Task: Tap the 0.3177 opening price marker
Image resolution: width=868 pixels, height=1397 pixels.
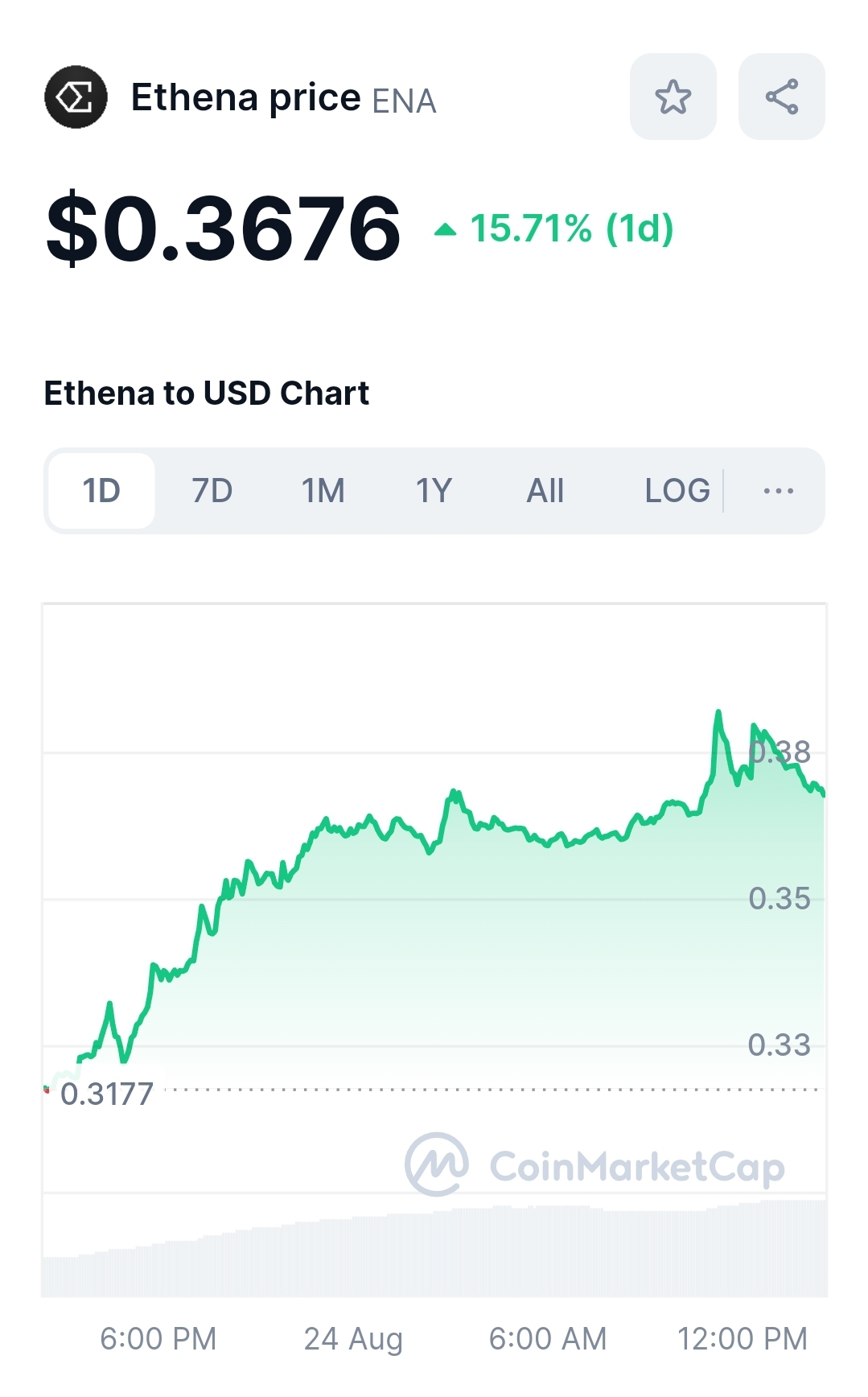Action: (107, 1094)
